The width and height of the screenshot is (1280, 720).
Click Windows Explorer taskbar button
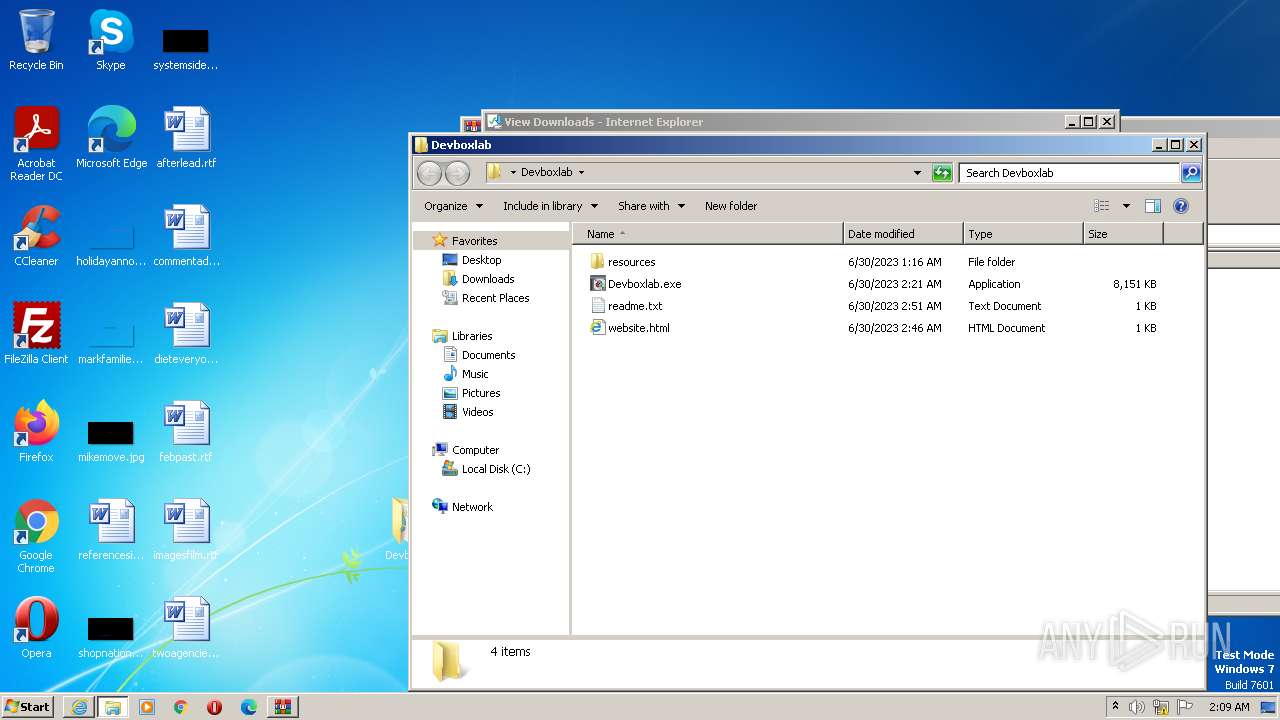[x=113, y=707]
